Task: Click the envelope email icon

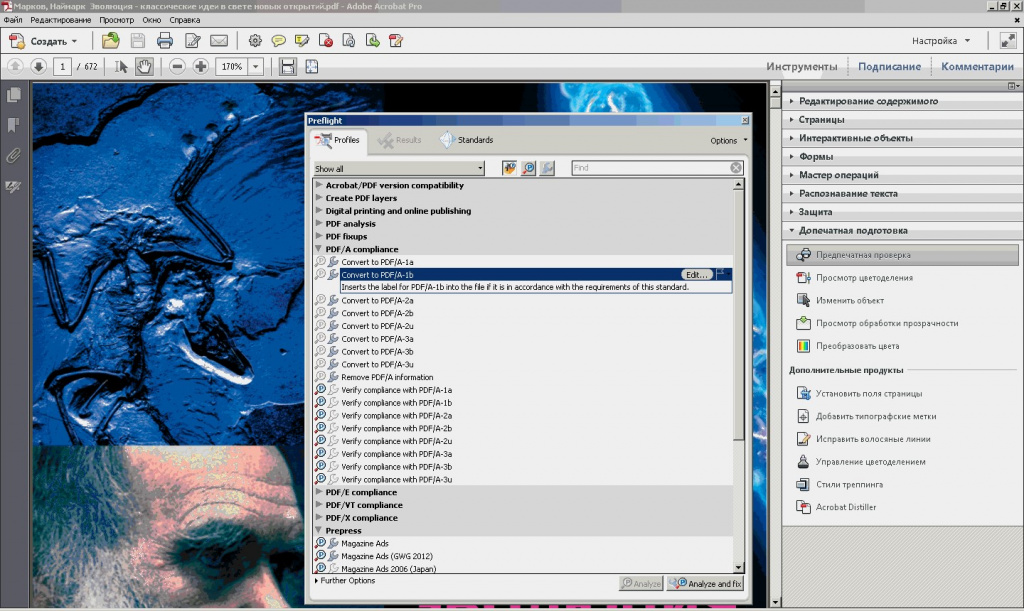Action: 219,41
